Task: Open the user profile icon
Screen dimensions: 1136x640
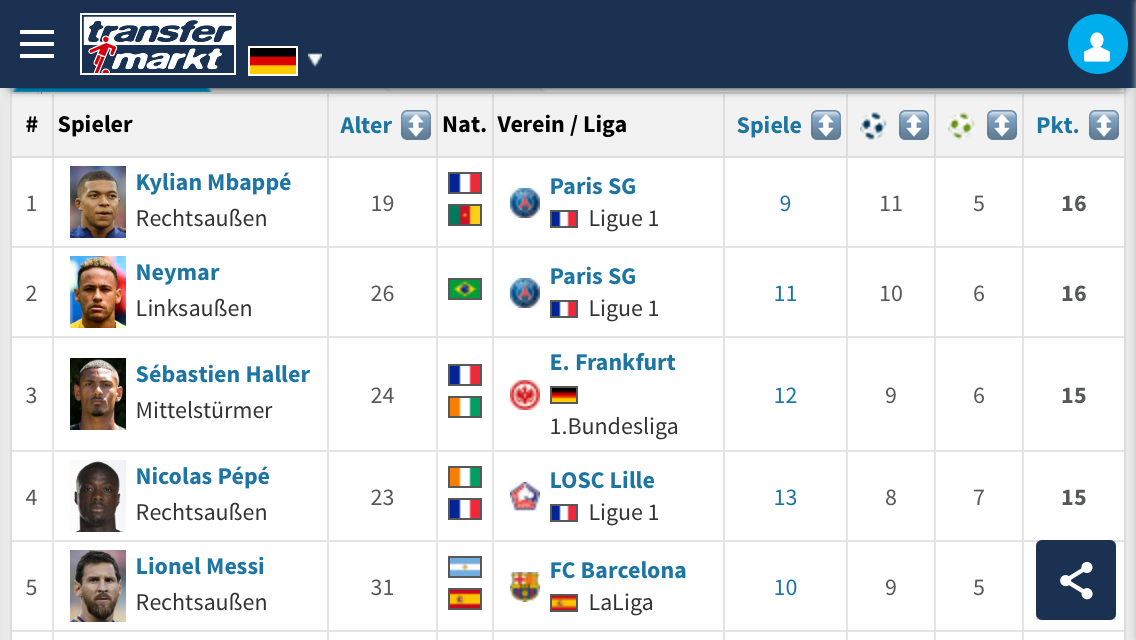Action: pos(1097,44)
